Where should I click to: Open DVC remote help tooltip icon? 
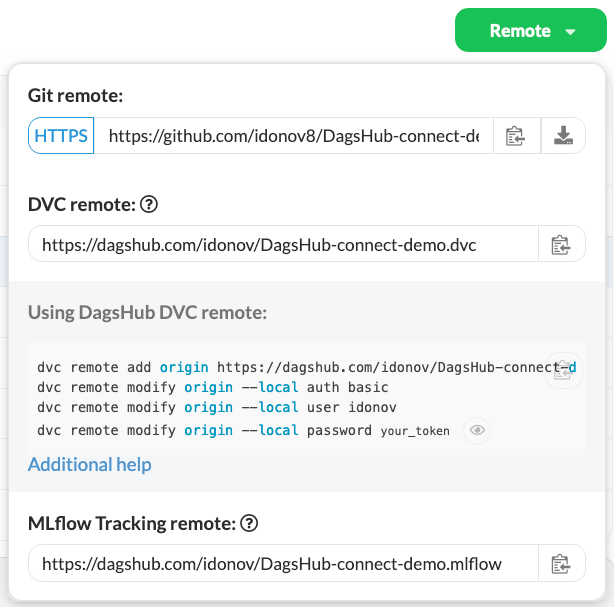click(149, 204)
